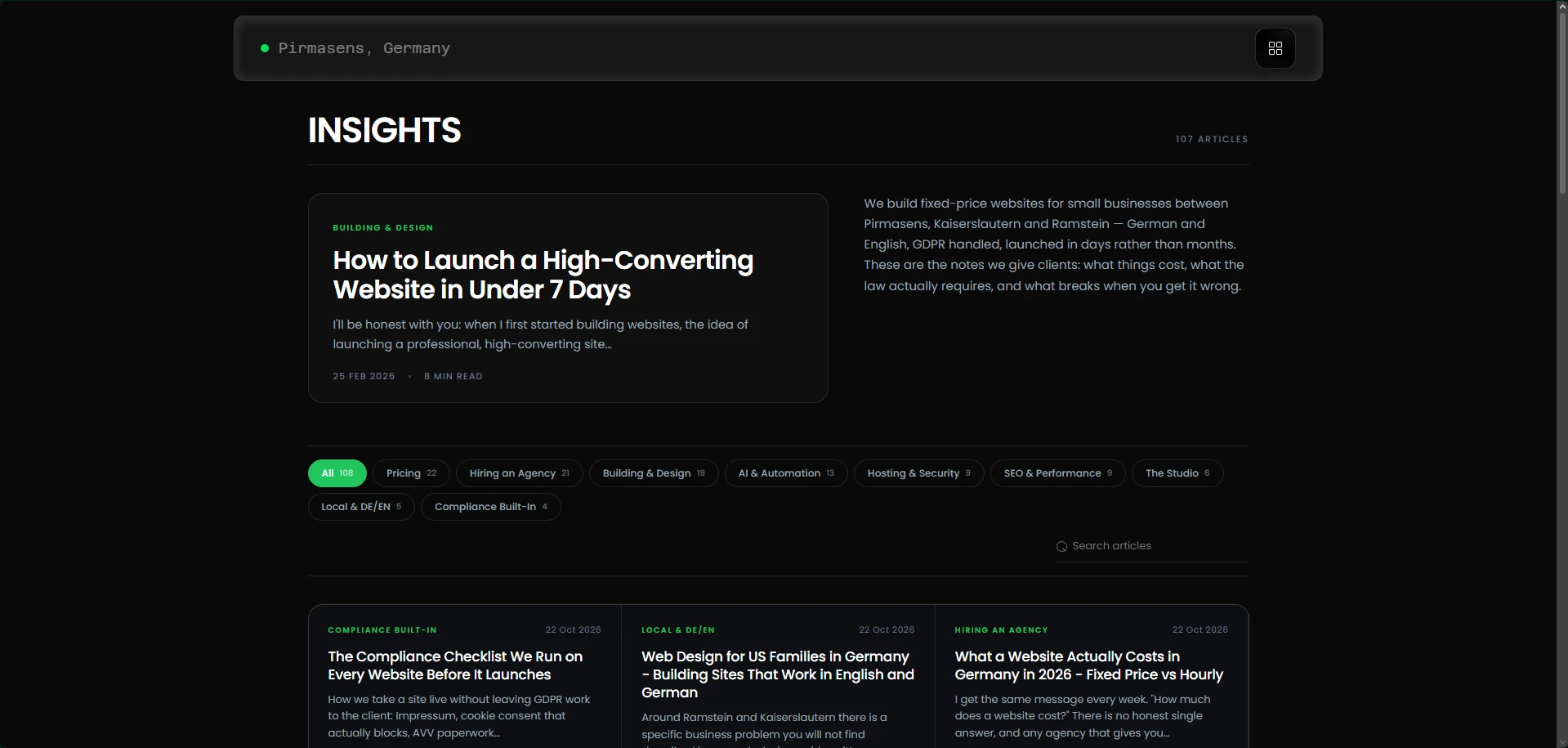
Task: Filter articles by Hiring an Agency
Action: 519,473
